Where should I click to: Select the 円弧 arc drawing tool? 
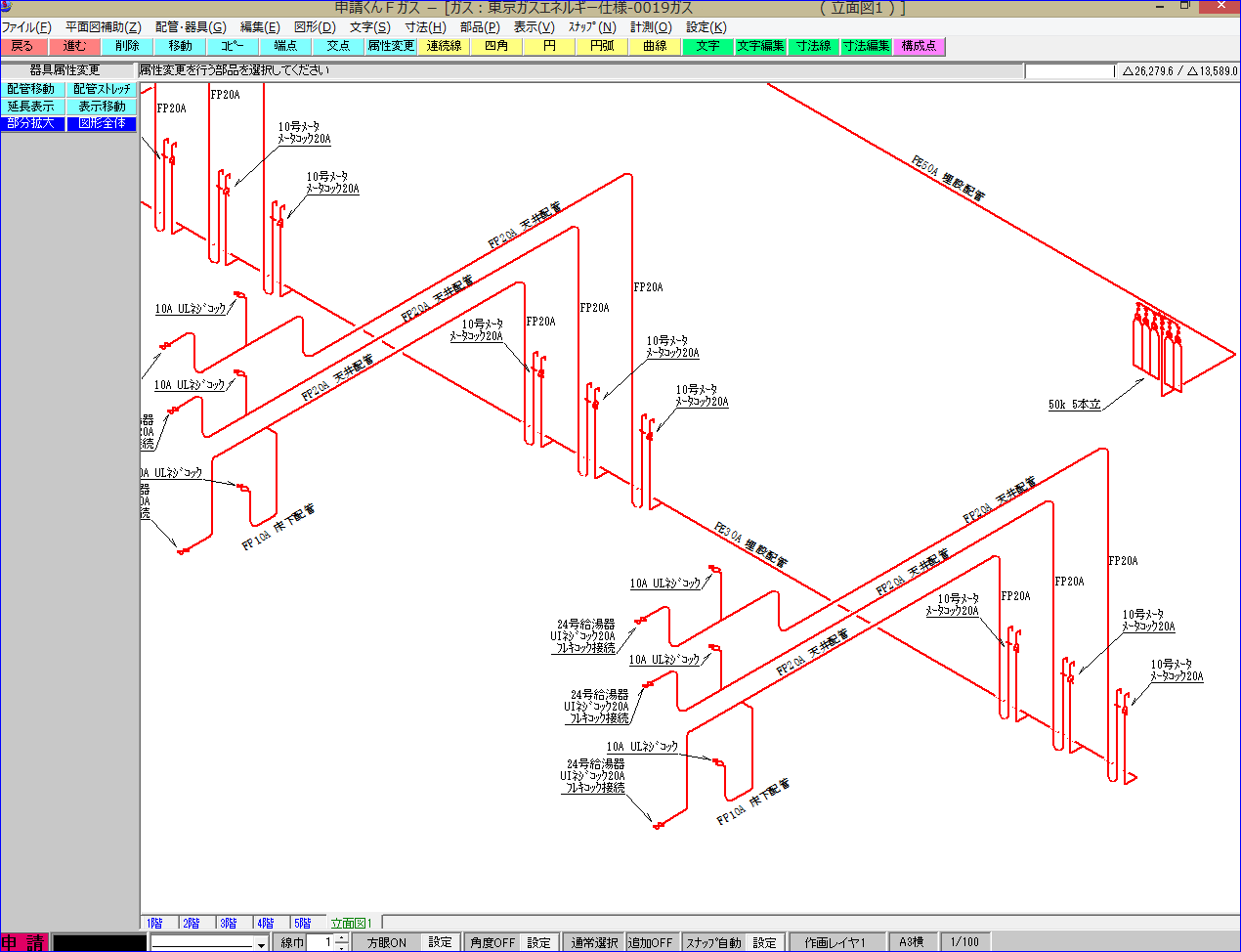602,46
